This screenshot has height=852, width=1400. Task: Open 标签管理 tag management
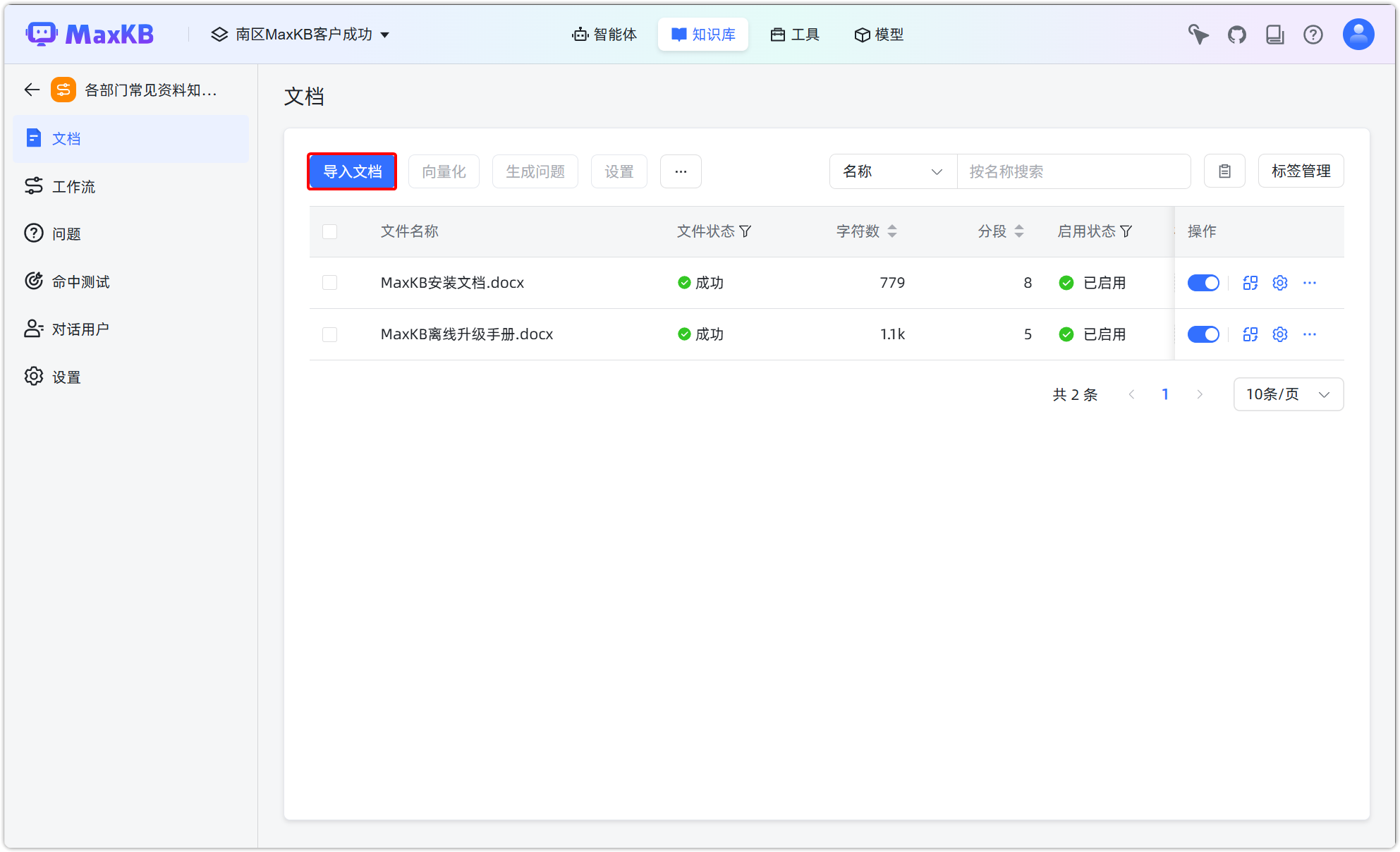coord(1301,171)
